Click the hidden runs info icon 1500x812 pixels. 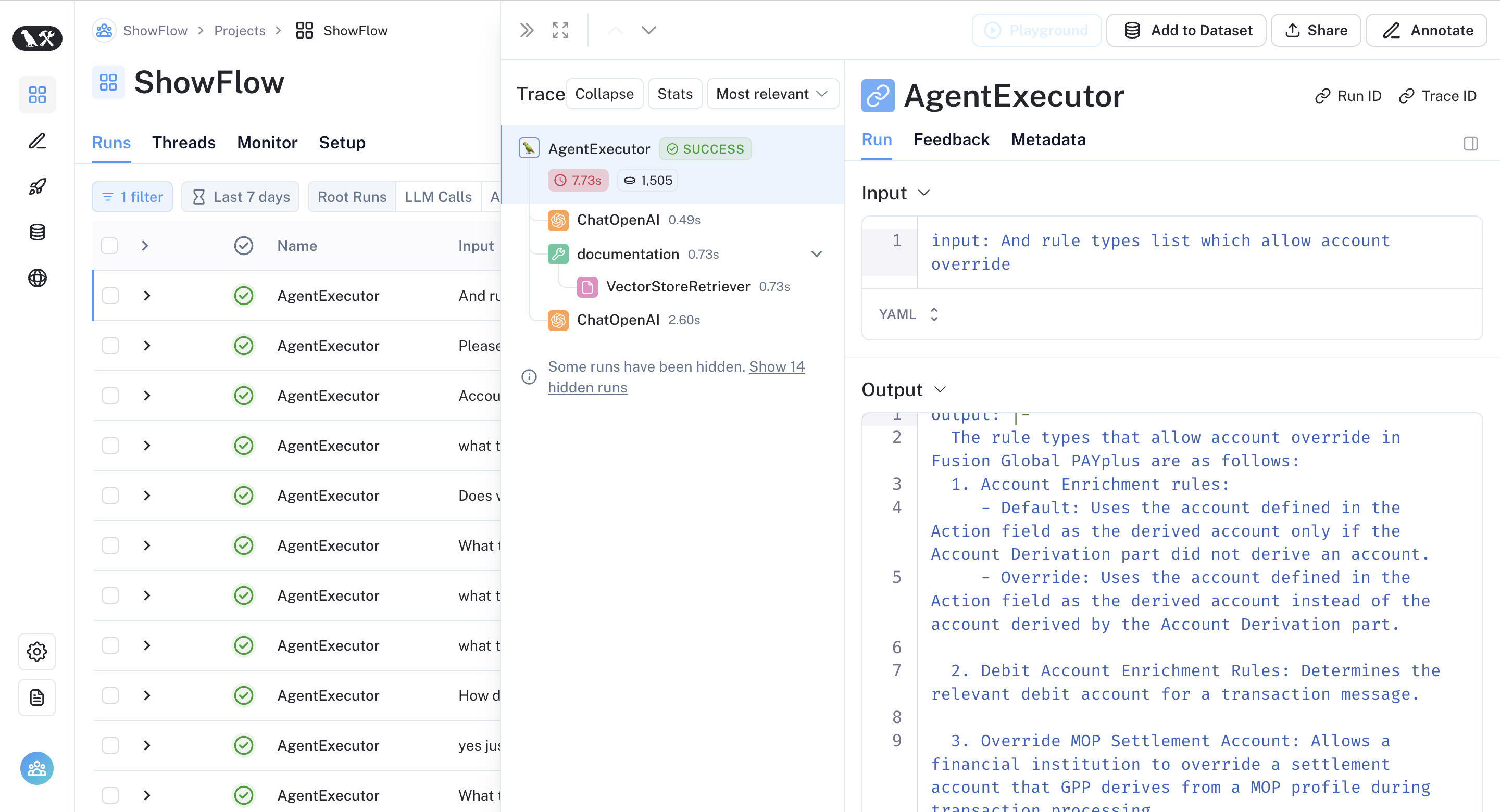point(529,377)
